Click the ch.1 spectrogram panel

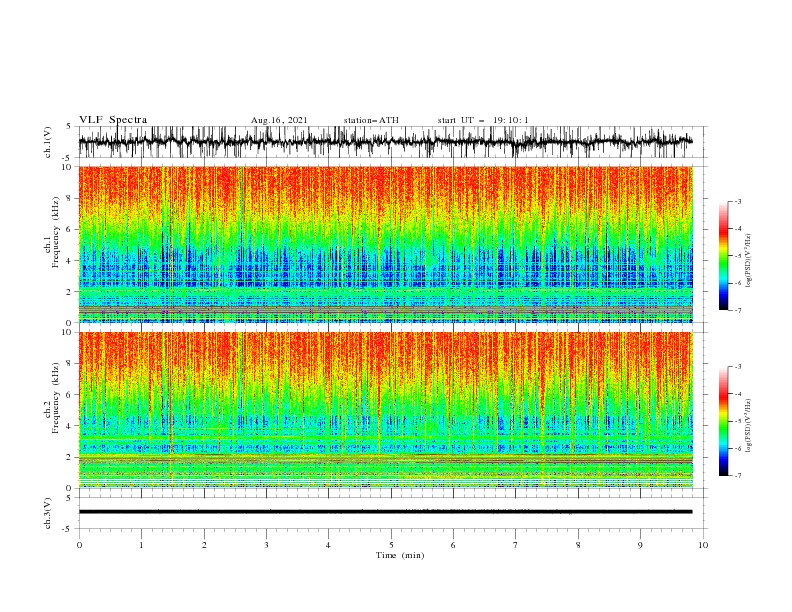pos(385,244)
